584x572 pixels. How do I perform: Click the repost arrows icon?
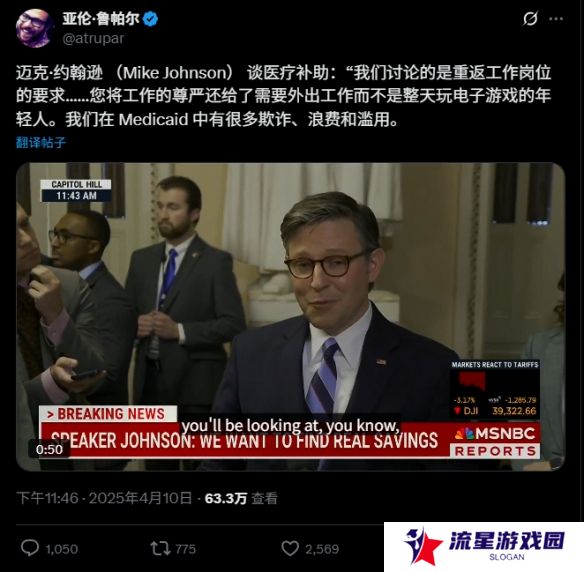161,549
